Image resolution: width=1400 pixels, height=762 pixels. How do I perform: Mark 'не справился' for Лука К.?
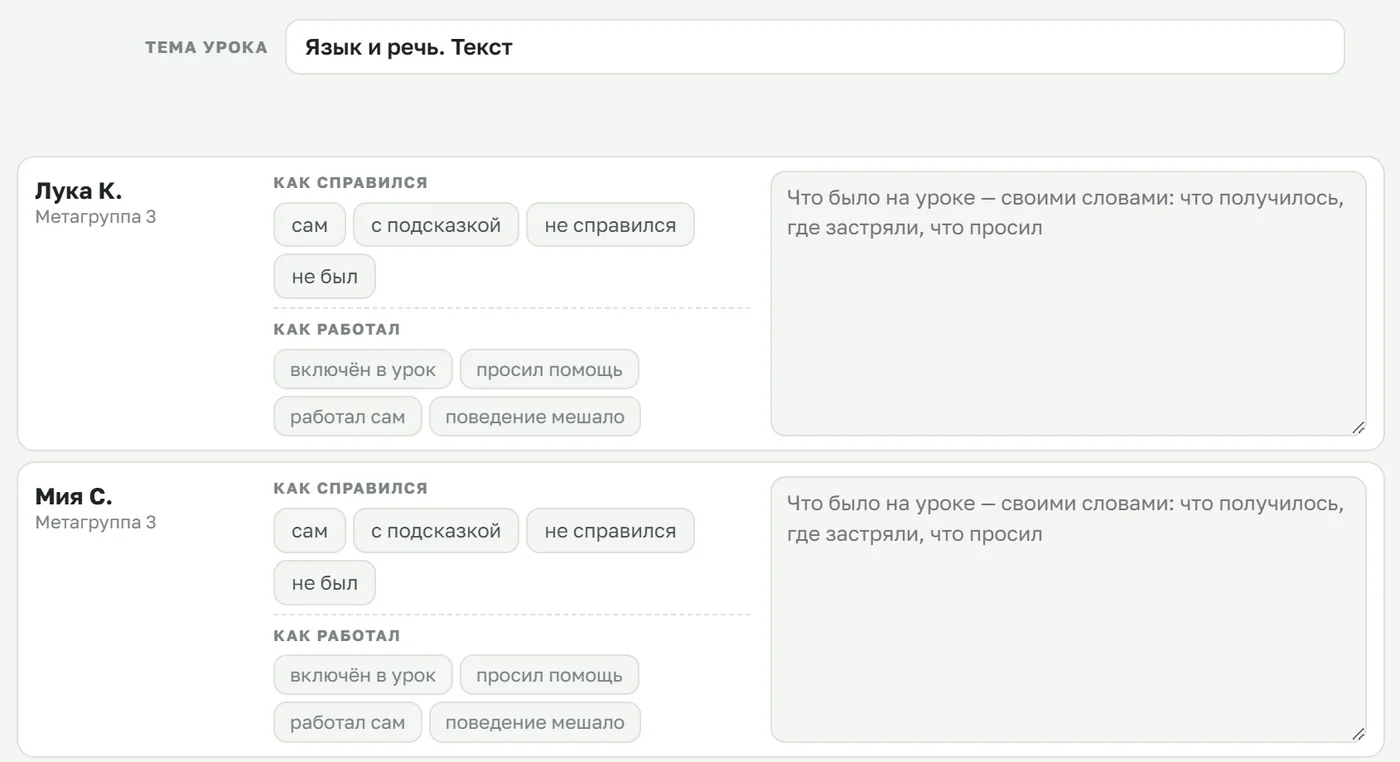click(x=610, y=225)
